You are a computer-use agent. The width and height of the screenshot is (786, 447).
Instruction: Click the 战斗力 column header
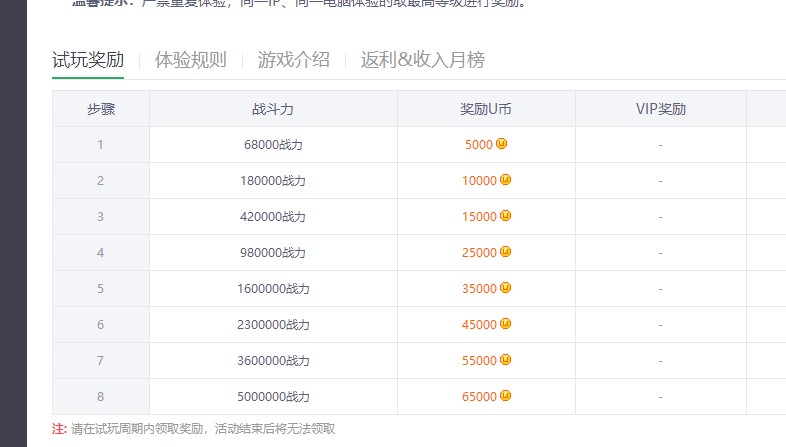click(x=273, y=109)
